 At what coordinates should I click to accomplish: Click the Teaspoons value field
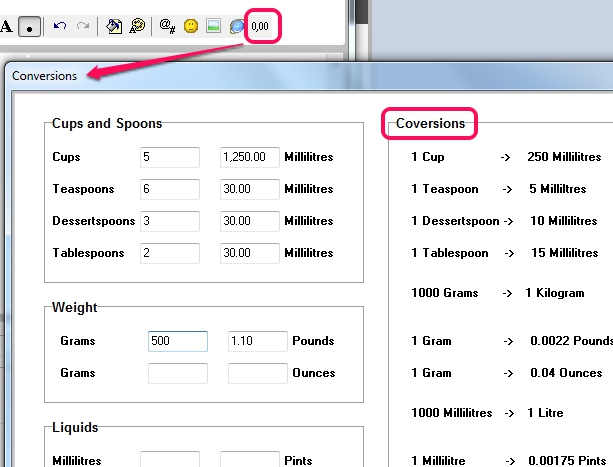tap(170, 189)
